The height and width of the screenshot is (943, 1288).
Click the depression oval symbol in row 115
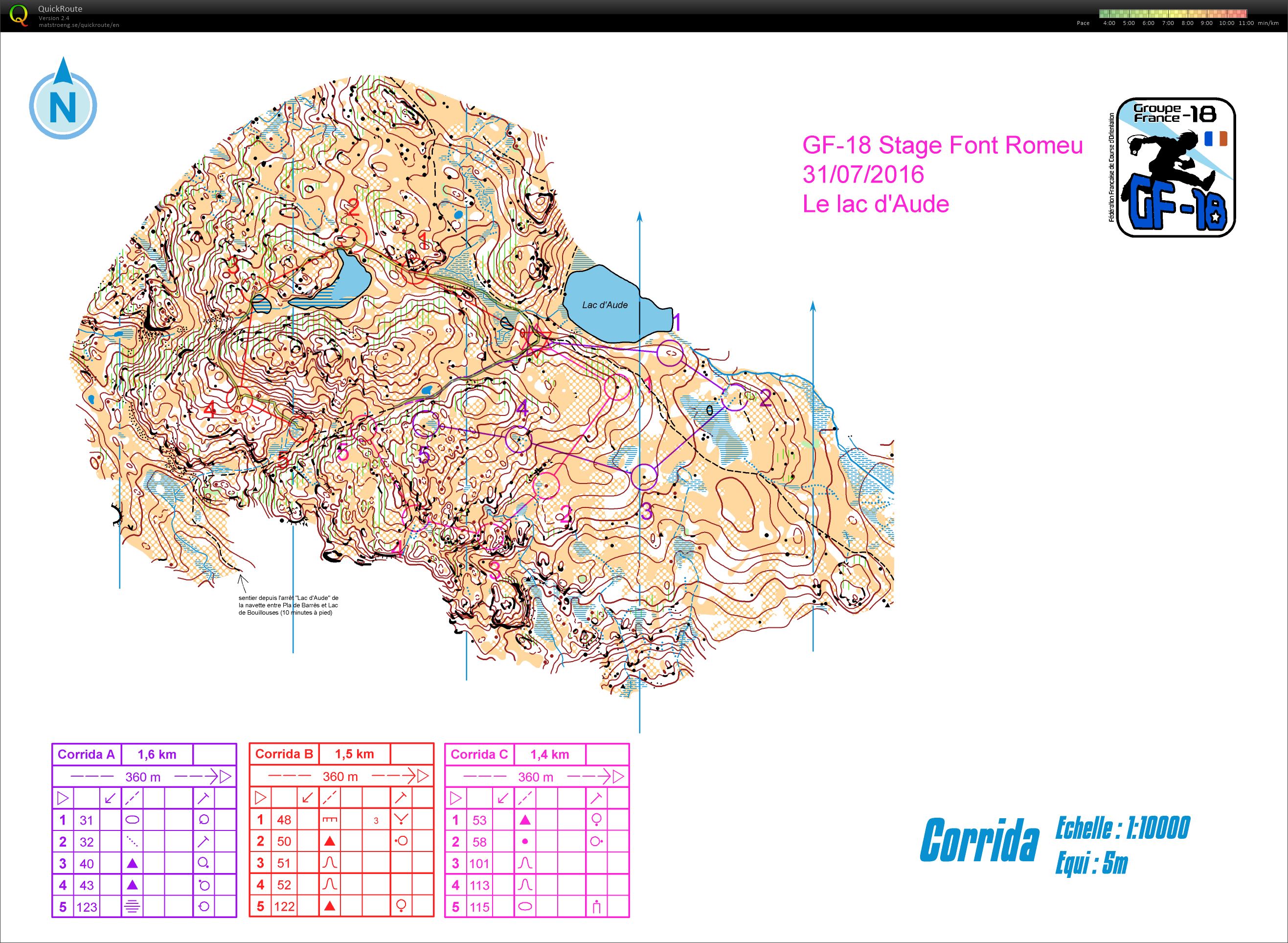click(x=525, y=906)
